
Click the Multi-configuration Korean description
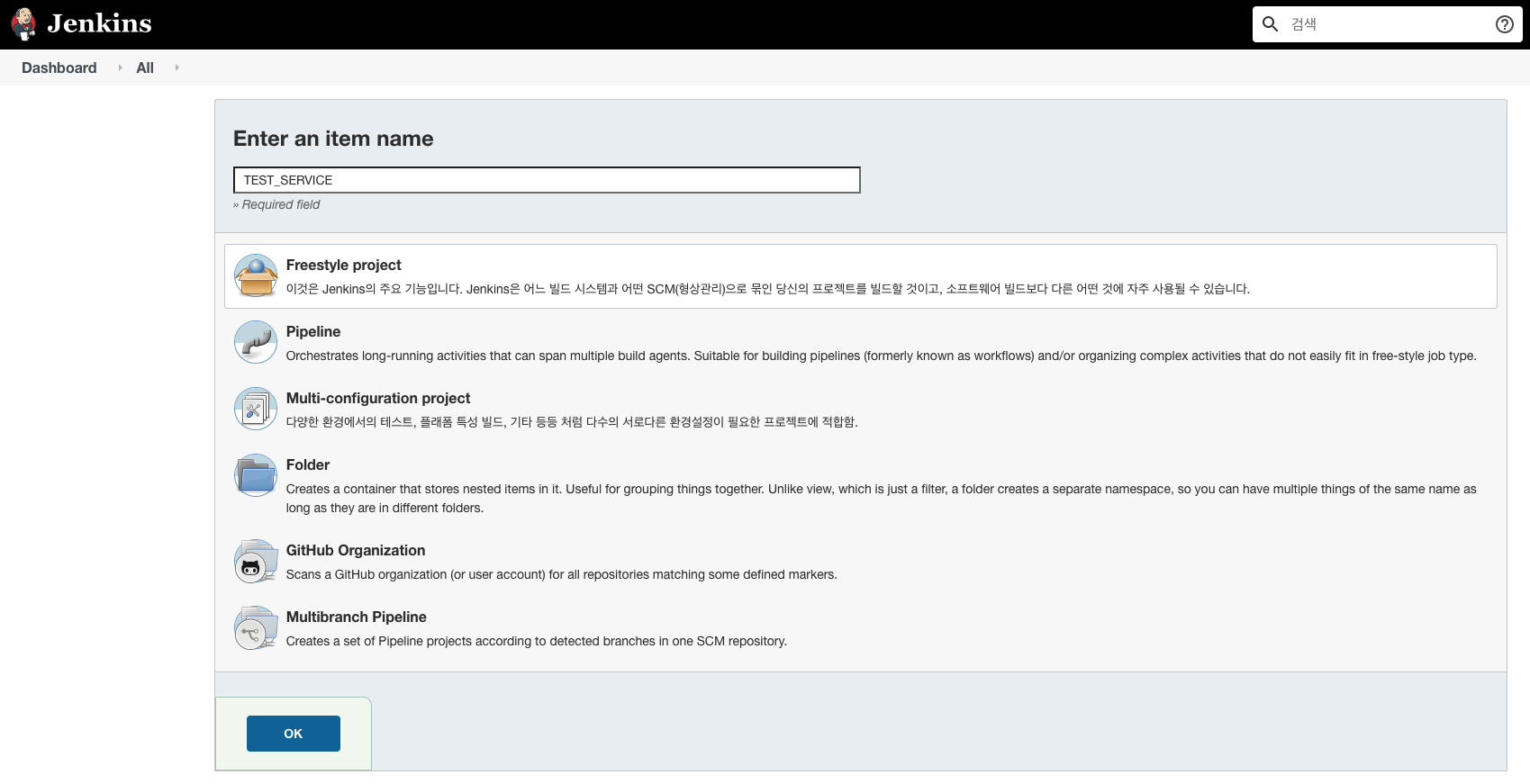tap(572, 422)
